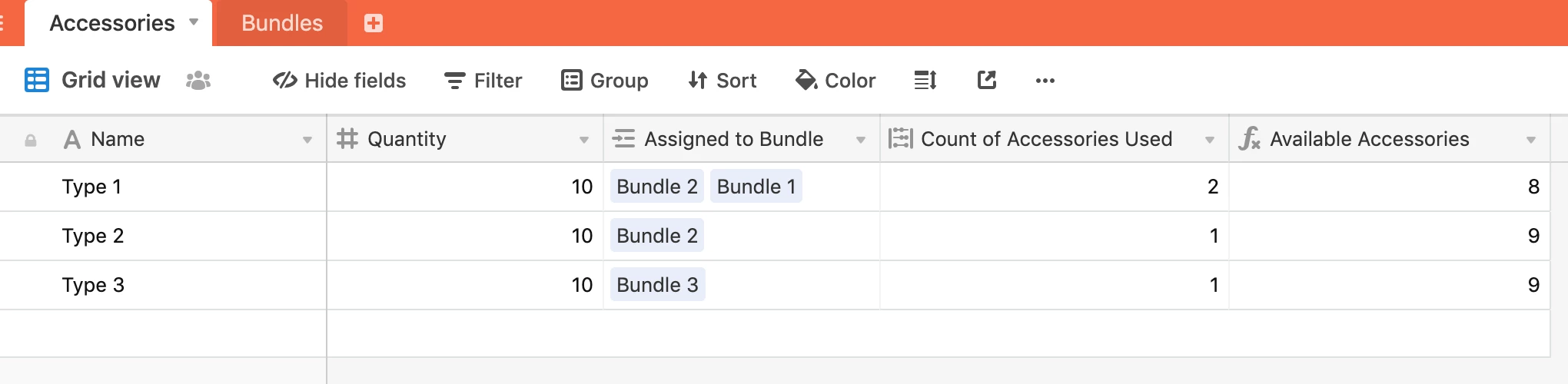
Task: Open the Assigned to Bundle column dropdown
Action: pyautogui.click(x=861, y=140)
